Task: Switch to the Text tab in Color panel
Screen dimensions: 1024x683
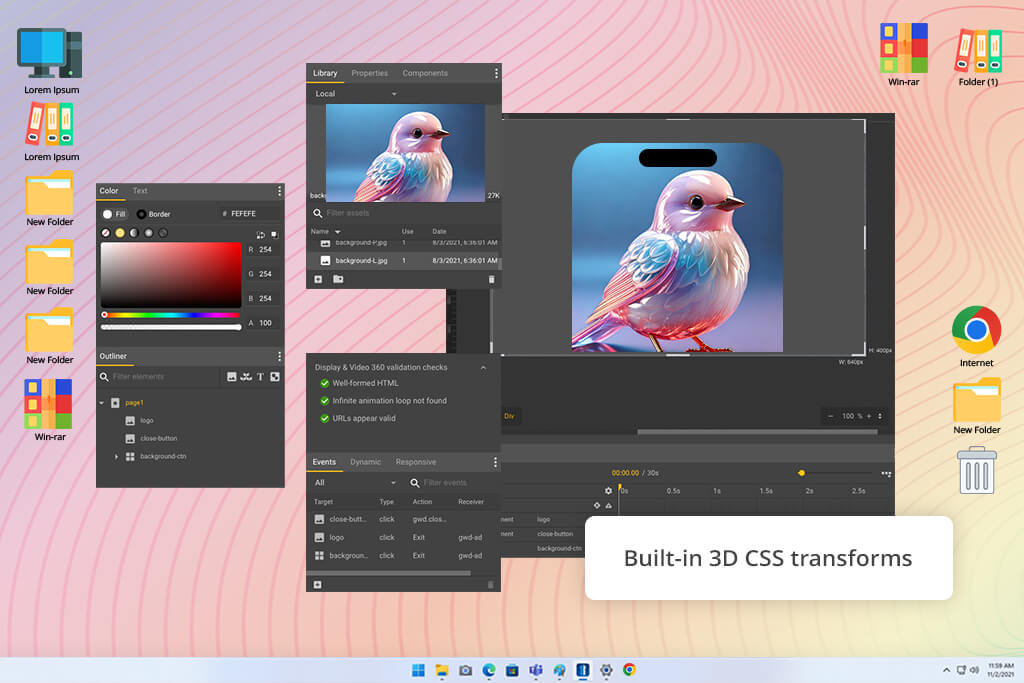Action: pyautogui.click(x=140, y=191)
